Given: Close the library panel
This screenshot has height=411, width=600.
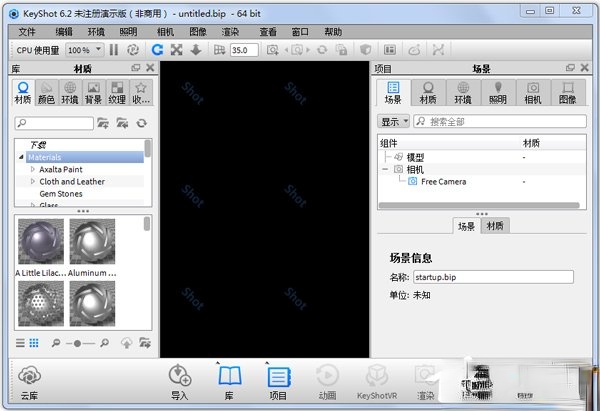Looking at the screenshot, I should pyautogui.click(x=150, y=68).
